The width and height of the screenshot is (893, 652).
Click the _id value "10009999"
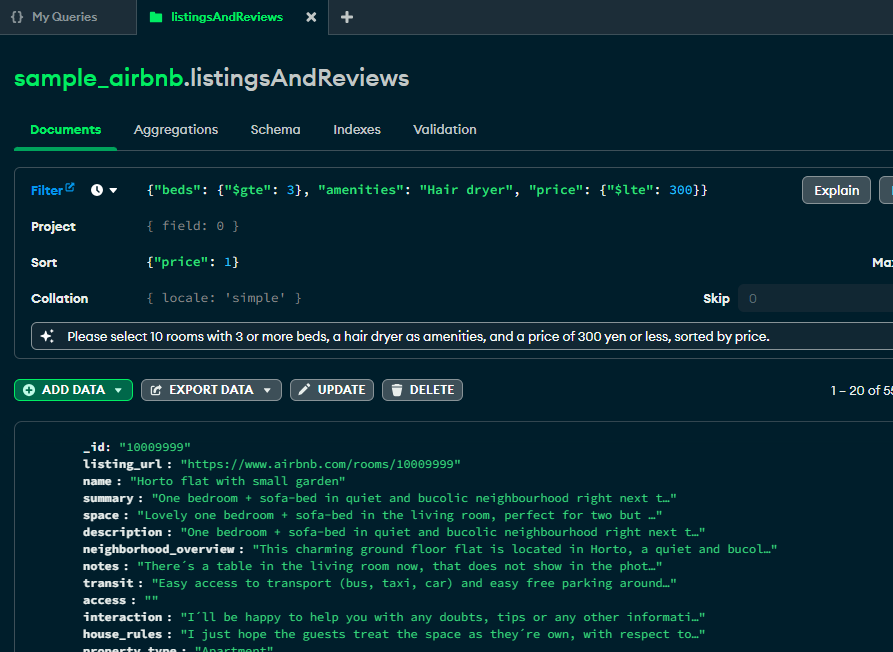coord(154,447)
